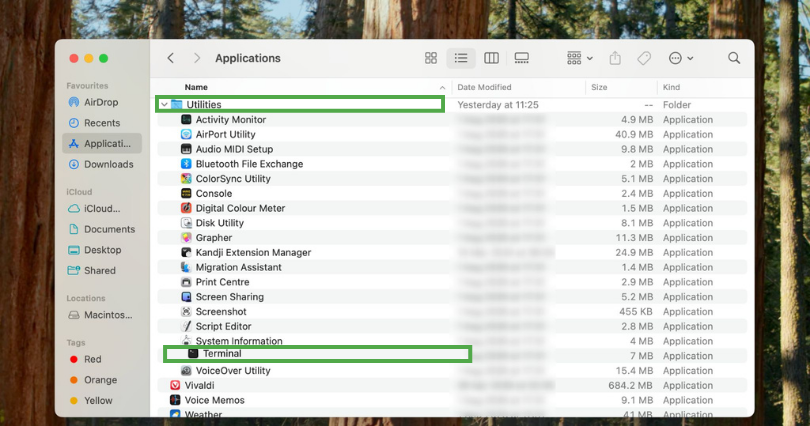Image resolution: width=810 pixels, height=426 pixels.
Task: Select the Grapher app icon
Action: tap(186, 238)
